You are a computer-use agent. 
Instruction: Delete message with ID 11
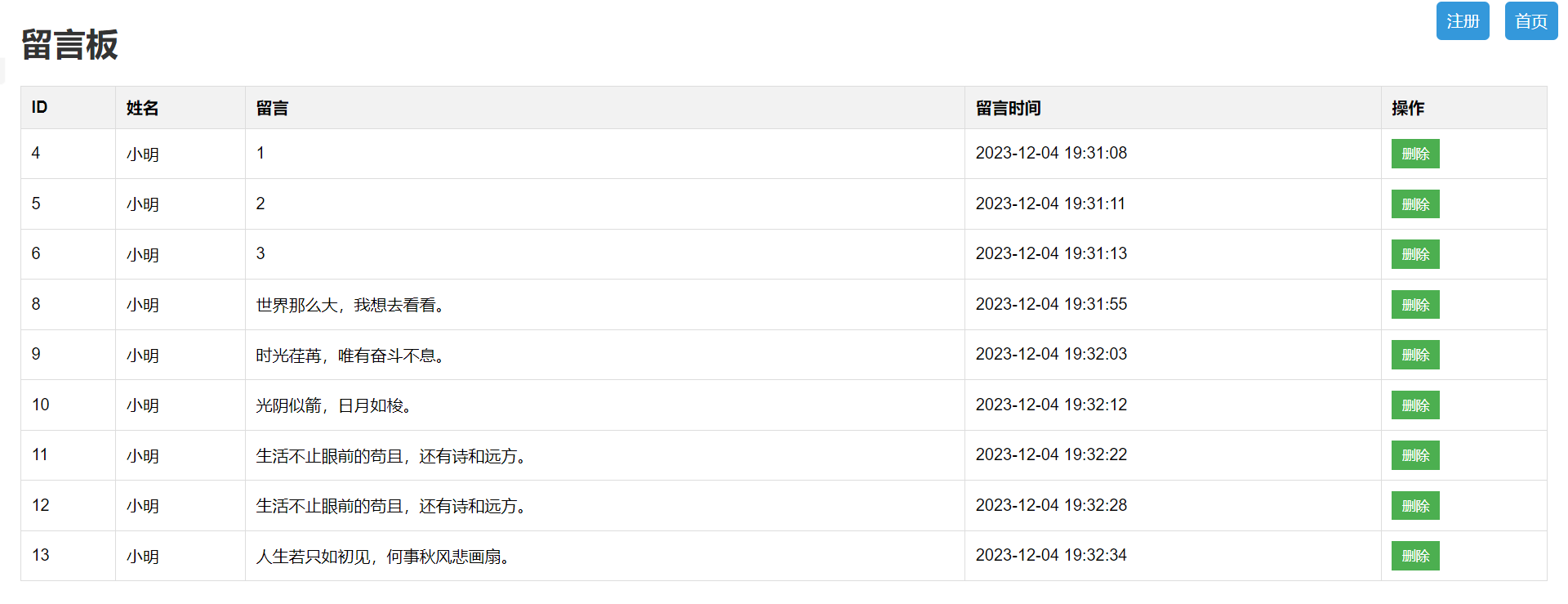1415,455
